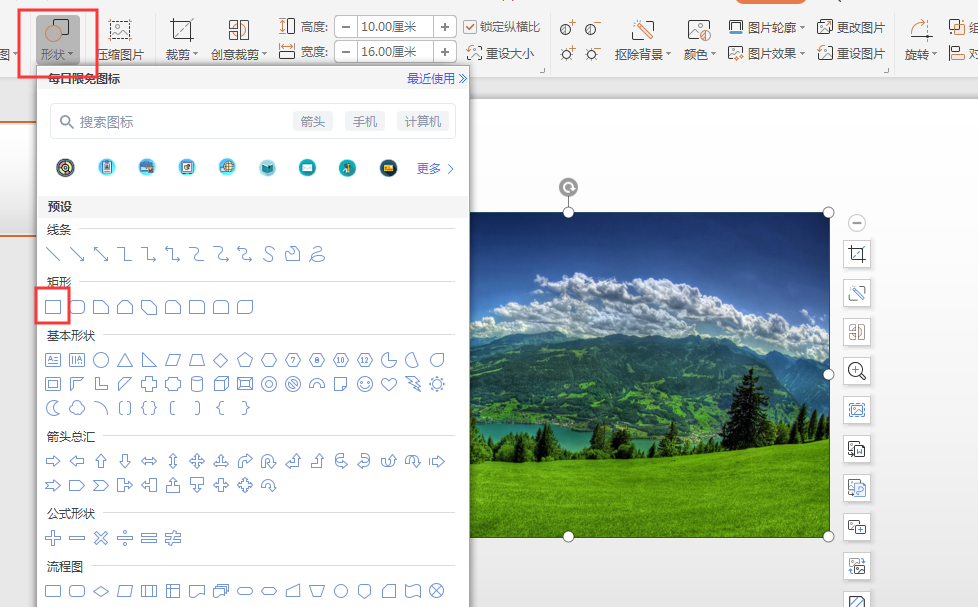Choose the right block arrow shape

click(x=53, y=461)
